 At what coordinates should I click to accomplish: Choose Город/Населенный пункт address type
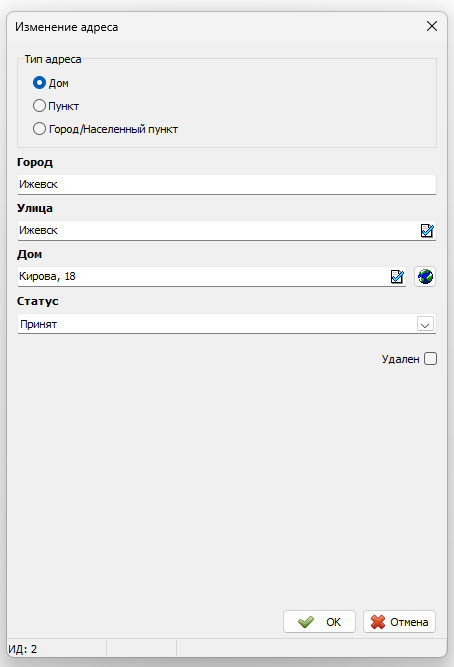pos(105,128)
